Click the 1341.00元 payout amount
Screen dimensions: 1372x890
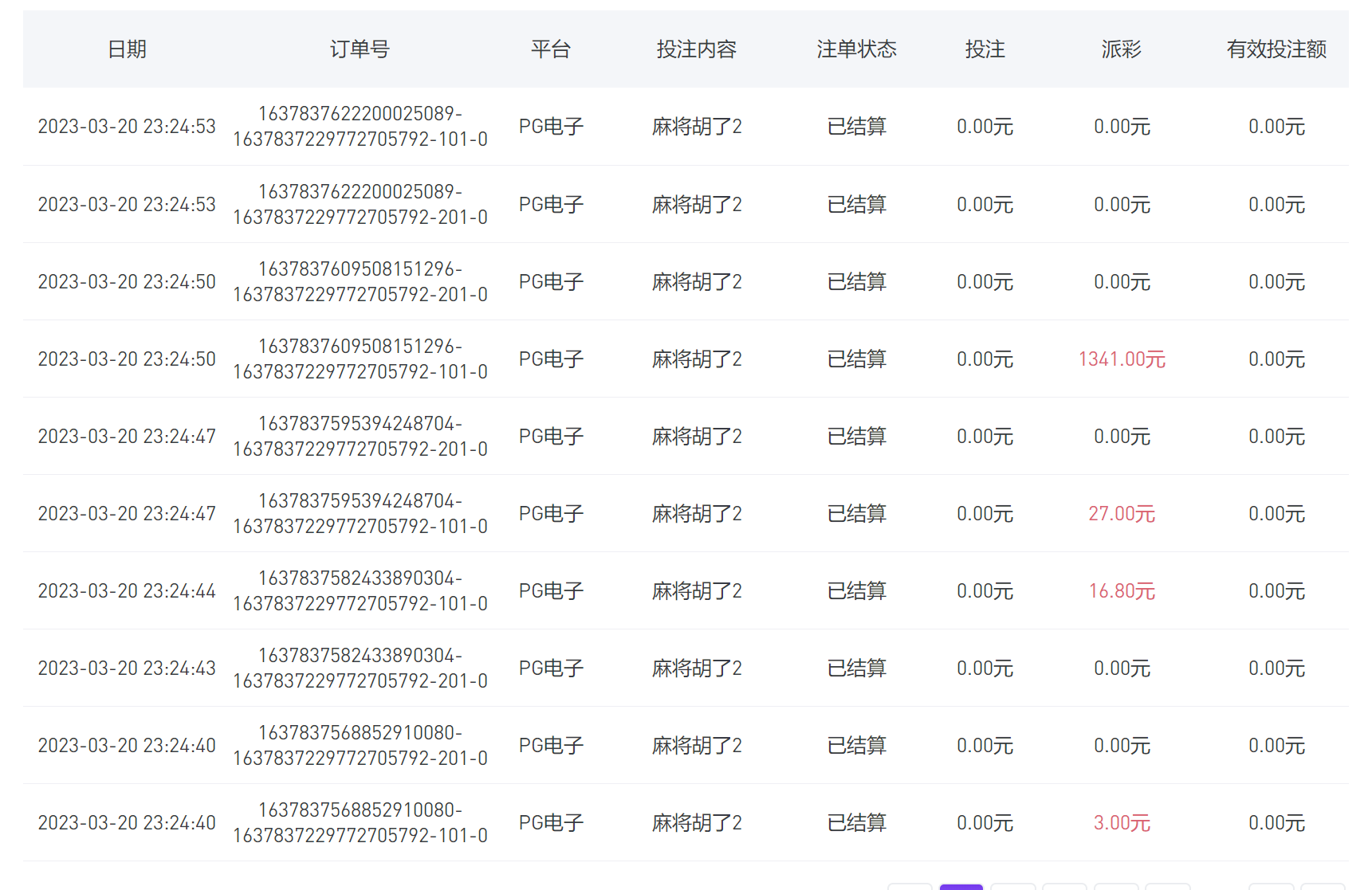click(x=1121, y=359)
